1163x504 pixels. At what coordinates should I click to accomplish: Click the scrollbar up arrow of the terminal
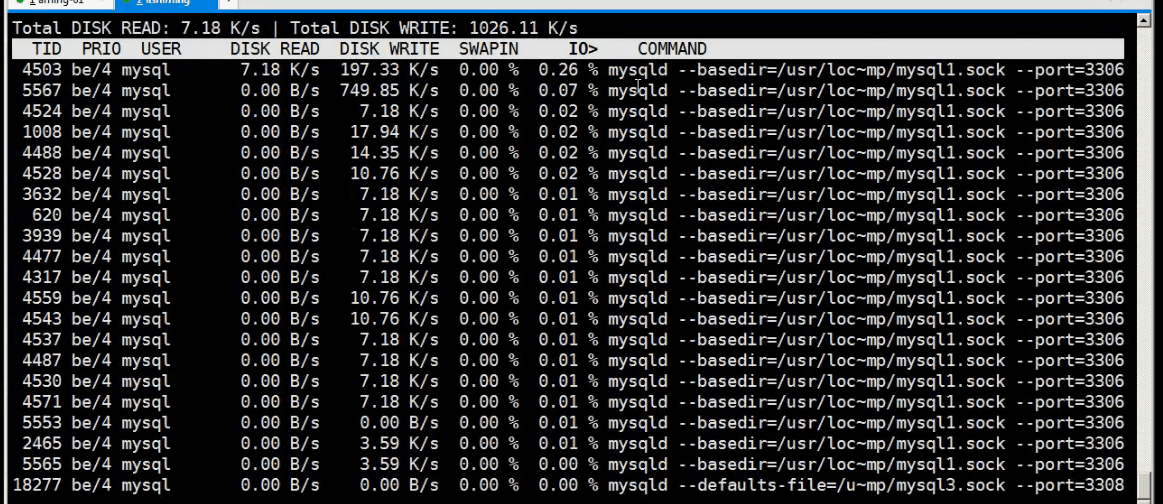[x=1143, y=20]
